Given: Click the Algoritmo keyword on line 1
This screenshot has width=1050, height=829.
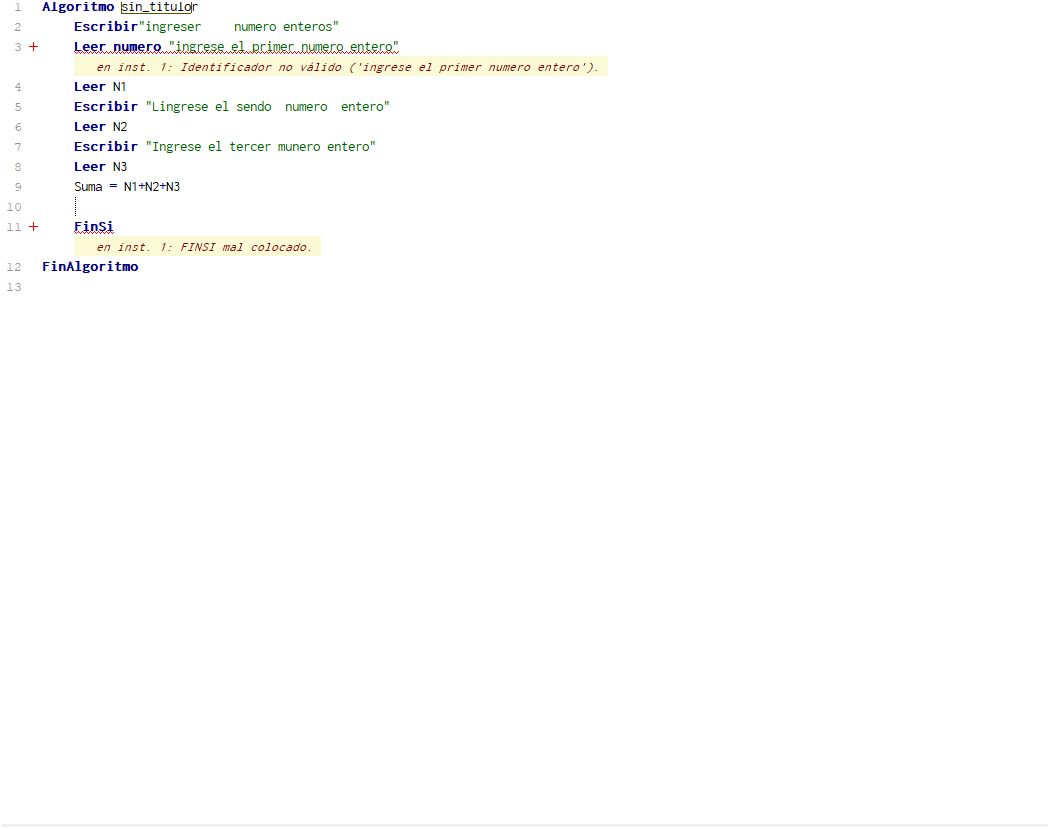Looking at the screenshot, I should pos(77,7).
